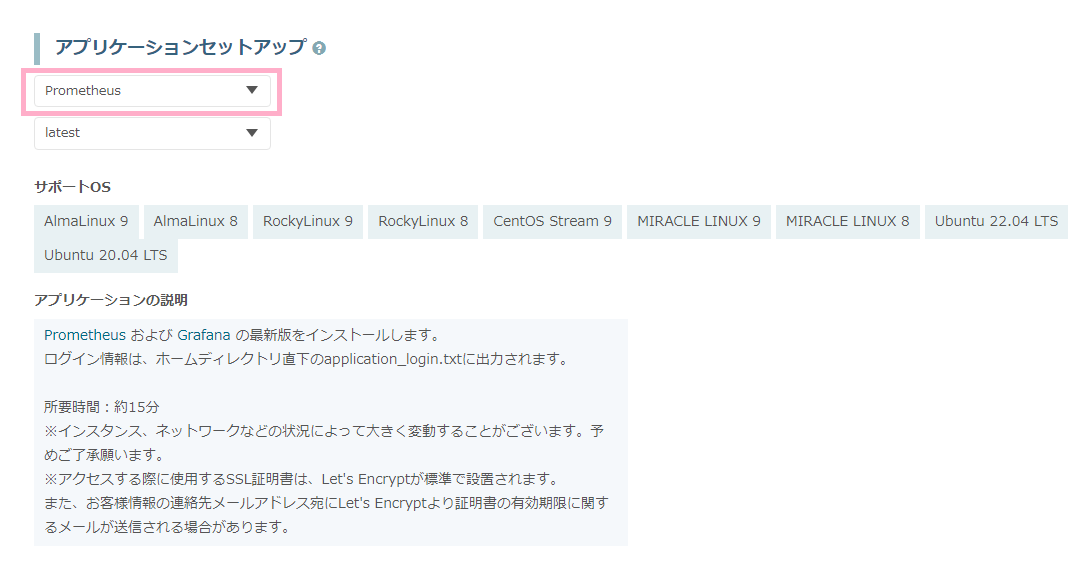Select the AlmaLinux 8 OS tag
The height and width of the screenshot is (584, 1076).
coord(196,221)
